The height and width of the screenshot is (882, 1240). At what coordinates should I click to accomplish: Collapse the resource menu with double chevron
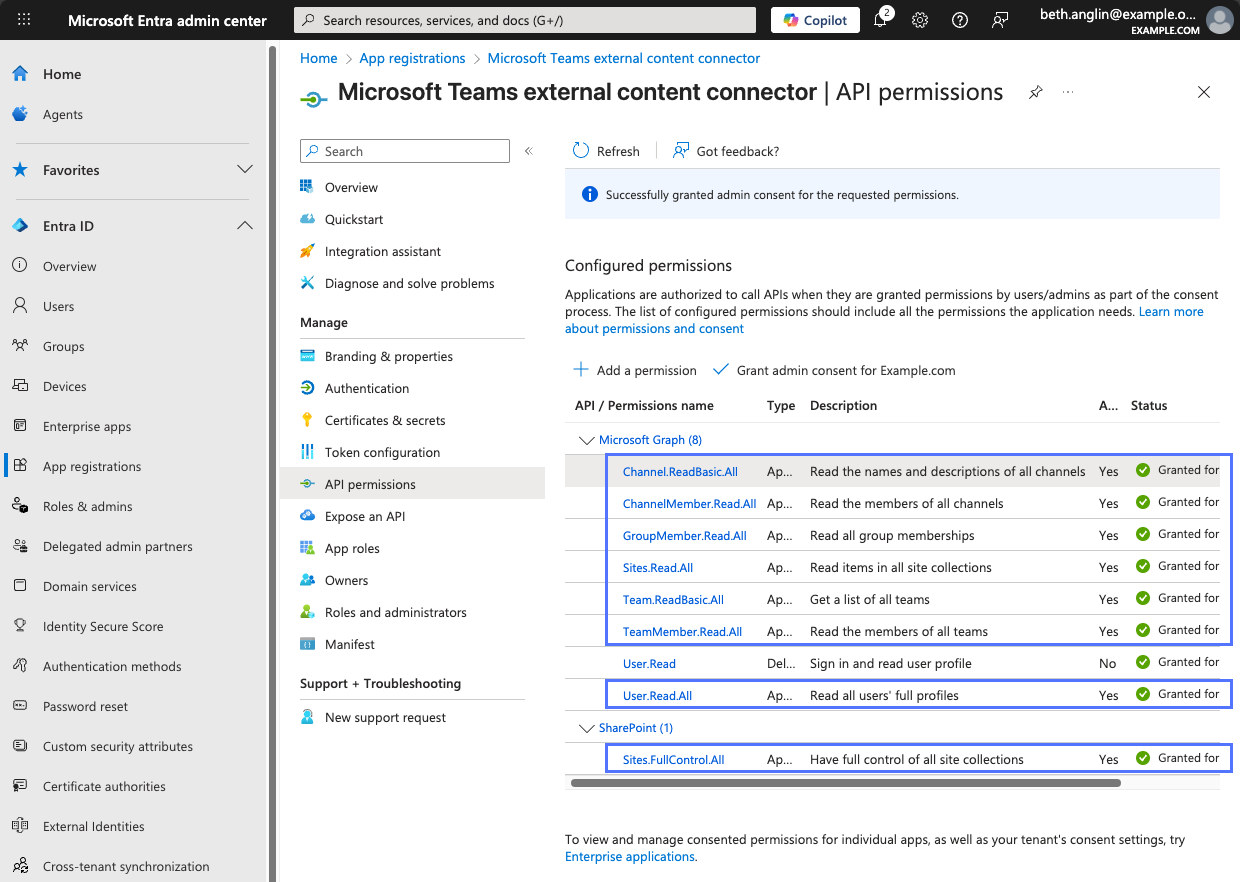[529, 151]
